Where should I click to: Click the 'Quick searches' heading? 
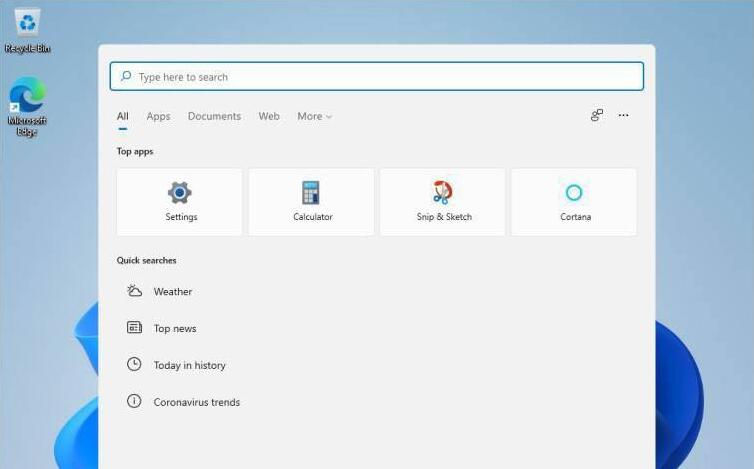click(x=147, y=260)
